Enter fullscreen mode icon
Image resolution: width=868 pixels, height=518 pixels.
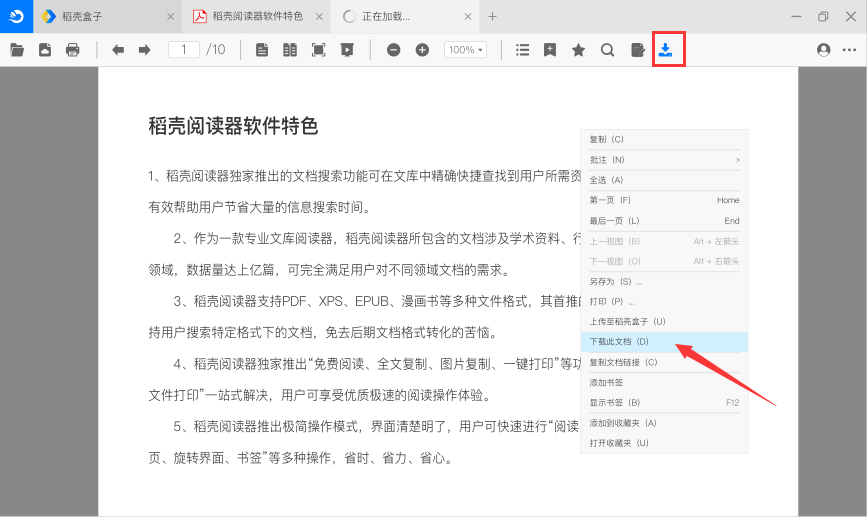[318, 50]
